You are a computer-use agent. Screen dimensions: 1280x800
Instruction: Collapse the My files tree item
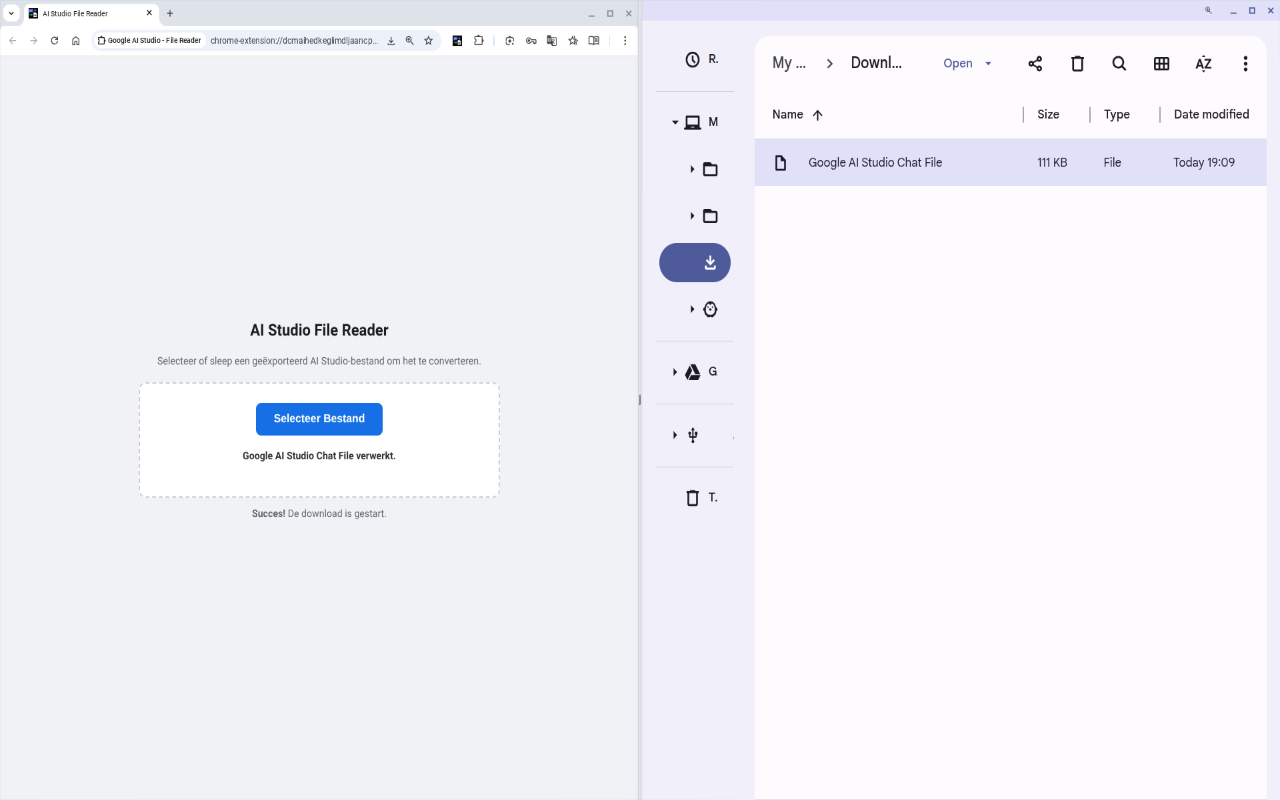coord(675,123)
